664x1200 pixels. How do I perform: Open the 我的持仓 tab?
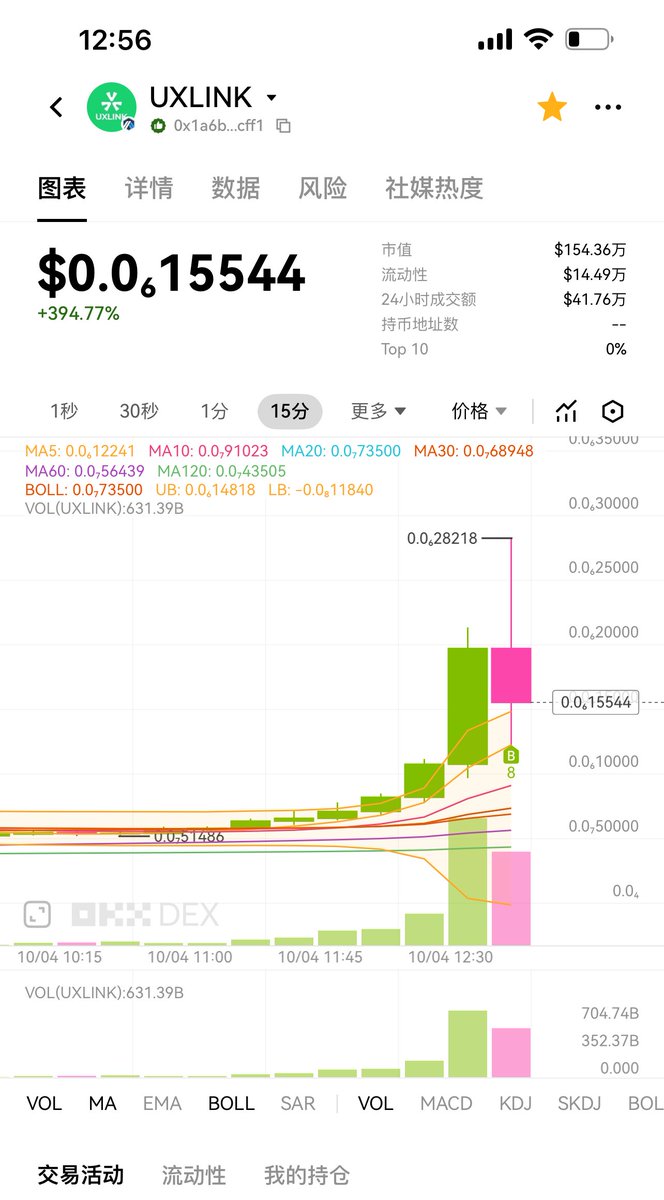(x=307, y=1175)
